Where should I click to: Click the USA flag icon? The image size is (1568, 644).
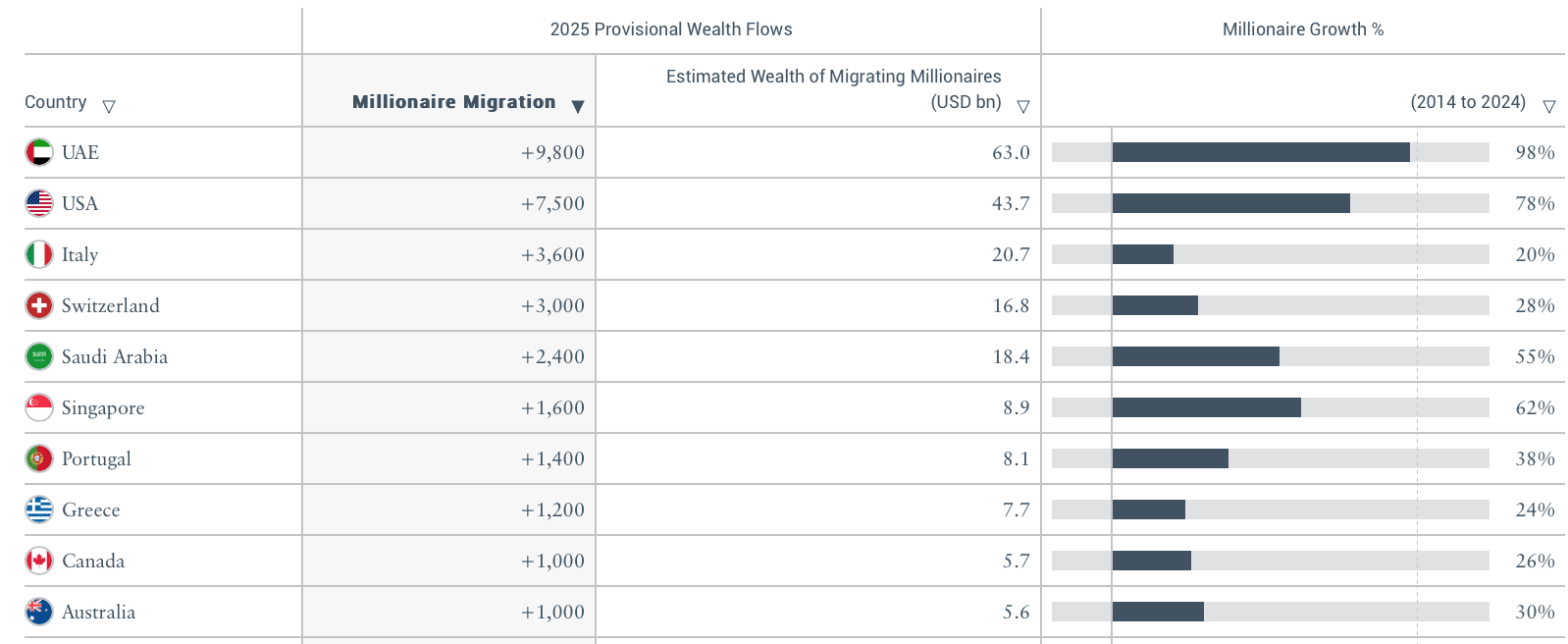click(39, 203)
